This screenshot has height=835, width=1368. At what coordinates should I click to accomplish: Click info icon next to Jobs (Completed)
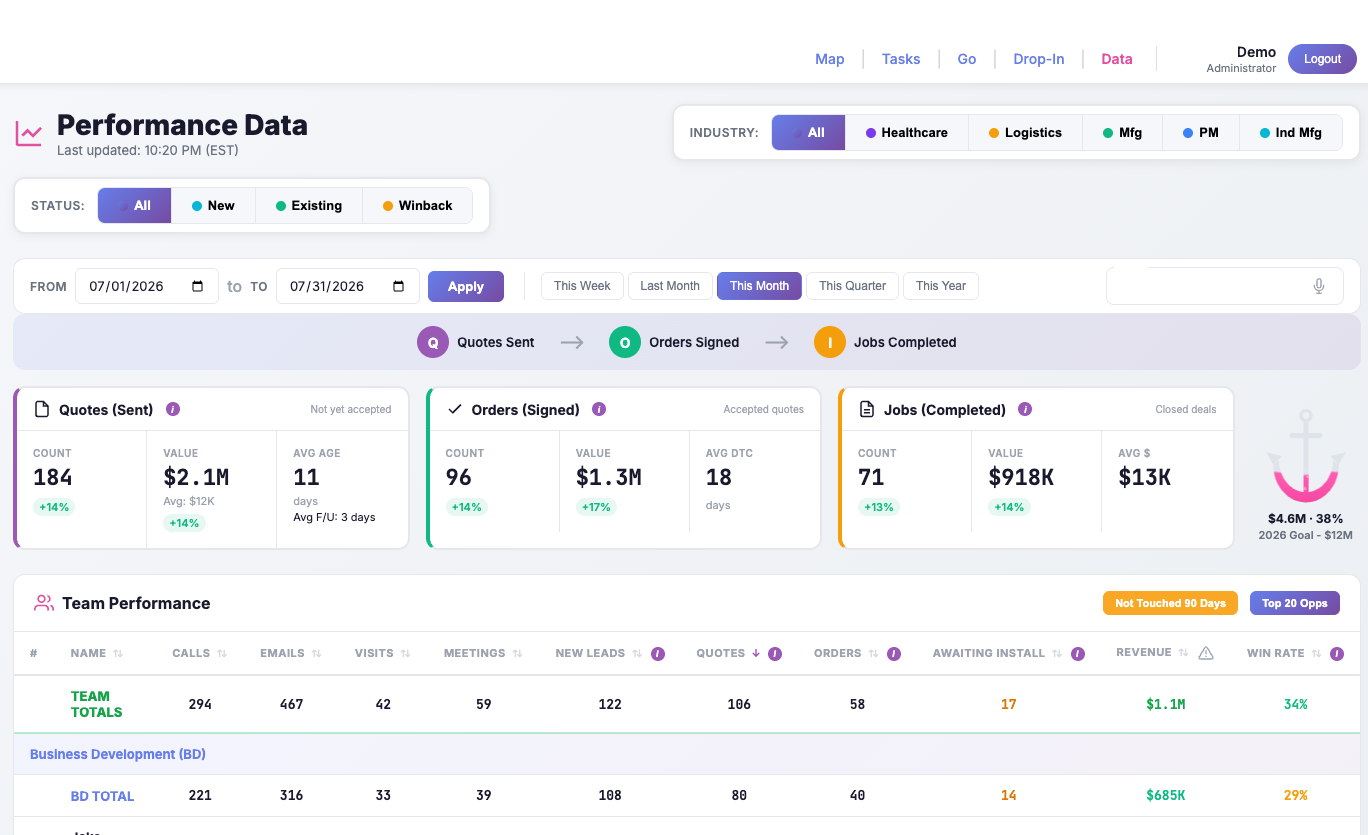(1025, 409)
